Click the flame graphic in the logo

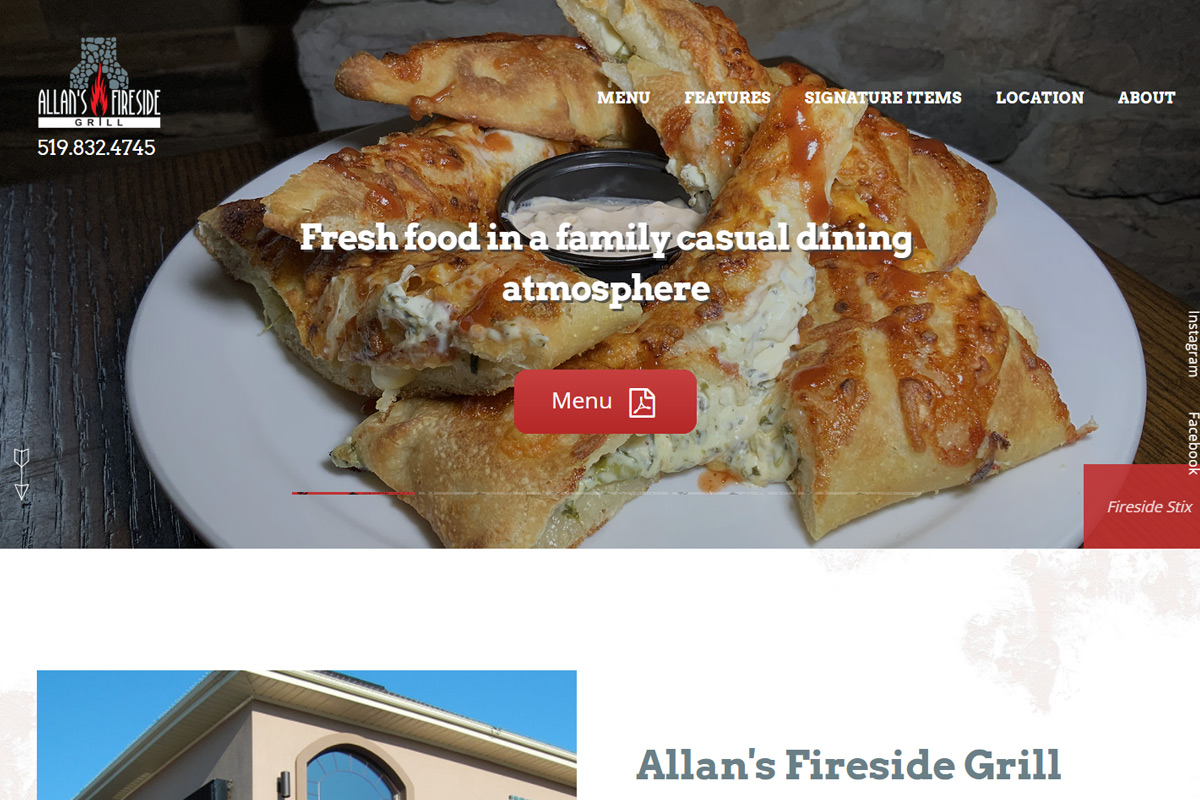tap(99, 89)
